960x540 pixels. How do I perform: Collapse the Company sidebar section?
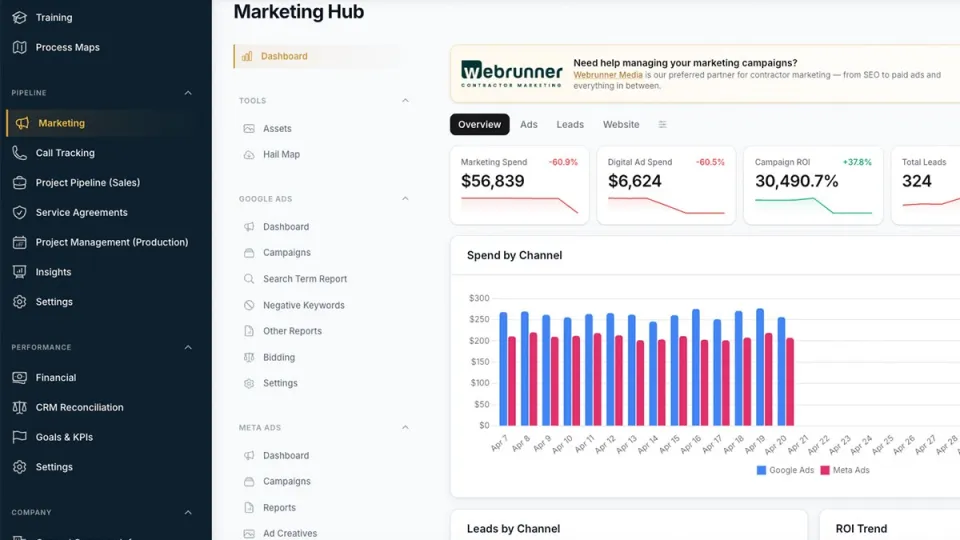coord(188,512)
